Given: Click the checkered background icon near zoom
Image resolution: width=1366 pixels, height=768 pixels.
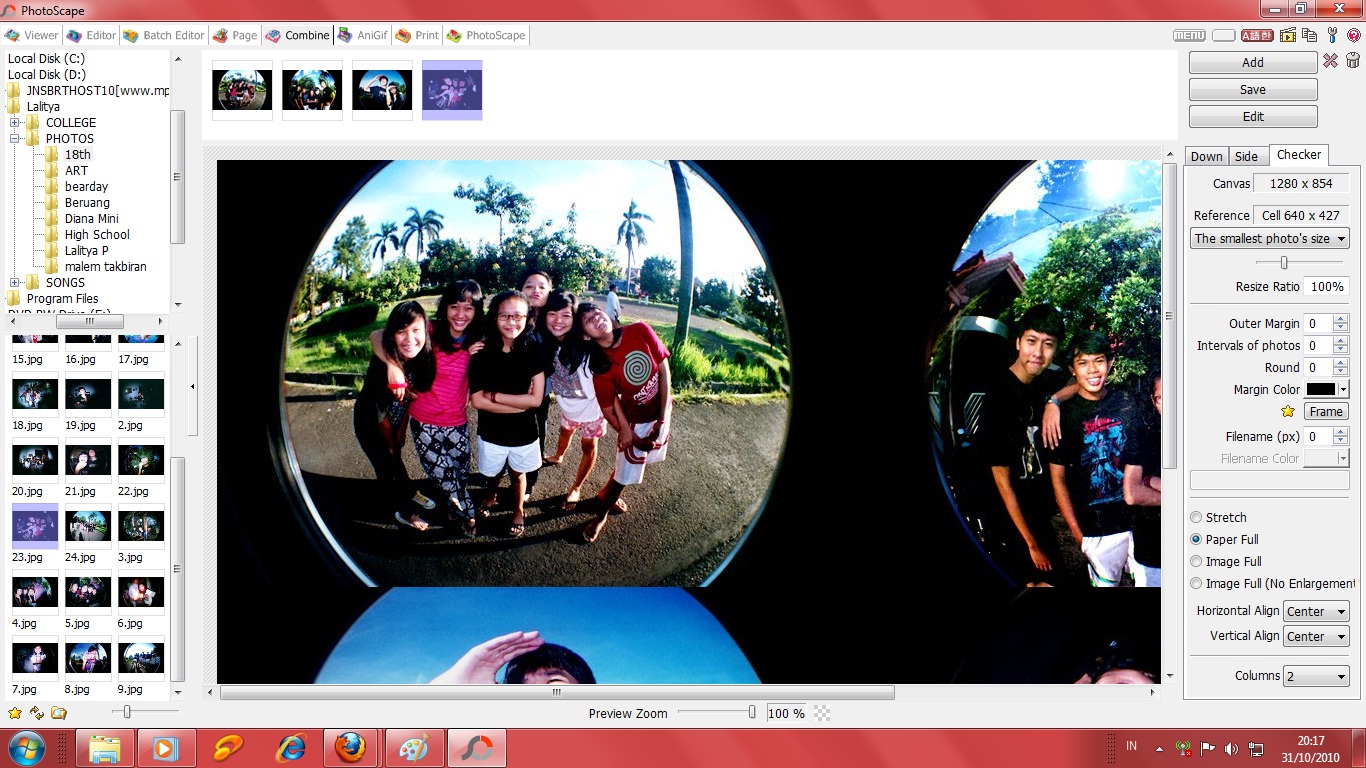Looking at the screenshot, I should (822, 713).
